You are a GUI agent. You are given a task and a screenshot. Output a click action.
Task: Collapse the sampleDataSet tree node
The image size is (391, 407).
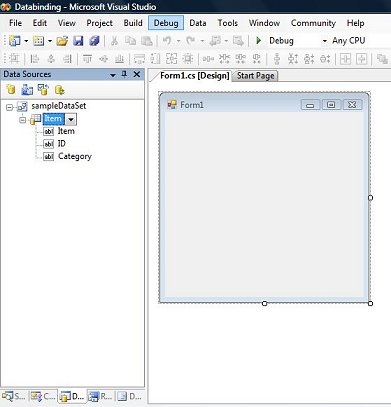pyautogui.click(x=10, y=107)
